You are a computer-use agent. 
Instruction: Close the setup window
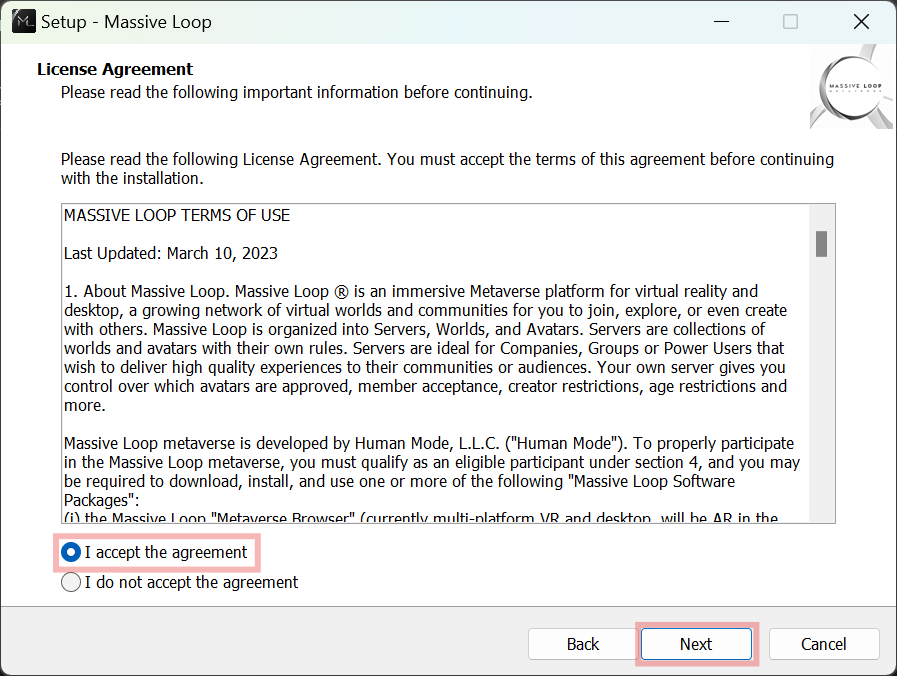[861, 22]
